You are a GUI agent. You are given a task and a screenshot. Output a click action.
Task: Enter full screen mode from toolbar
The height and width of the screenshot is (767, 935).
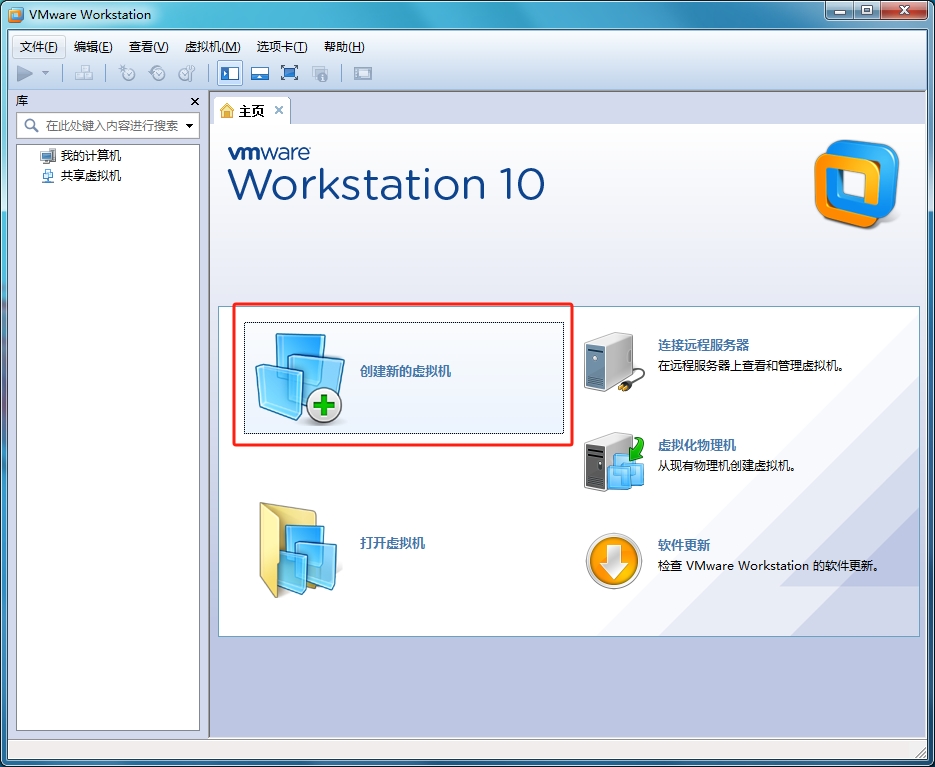point(290,73)
